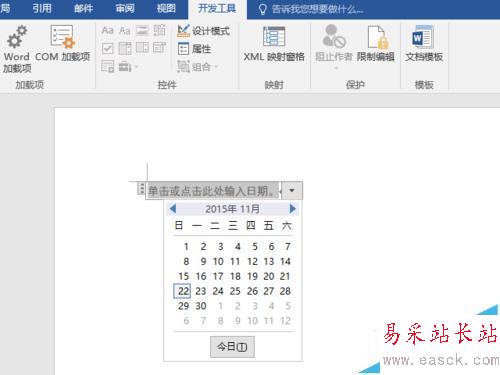Insert Repeating Section content control
The image size is (500, 375).
(x=107, y=66)
